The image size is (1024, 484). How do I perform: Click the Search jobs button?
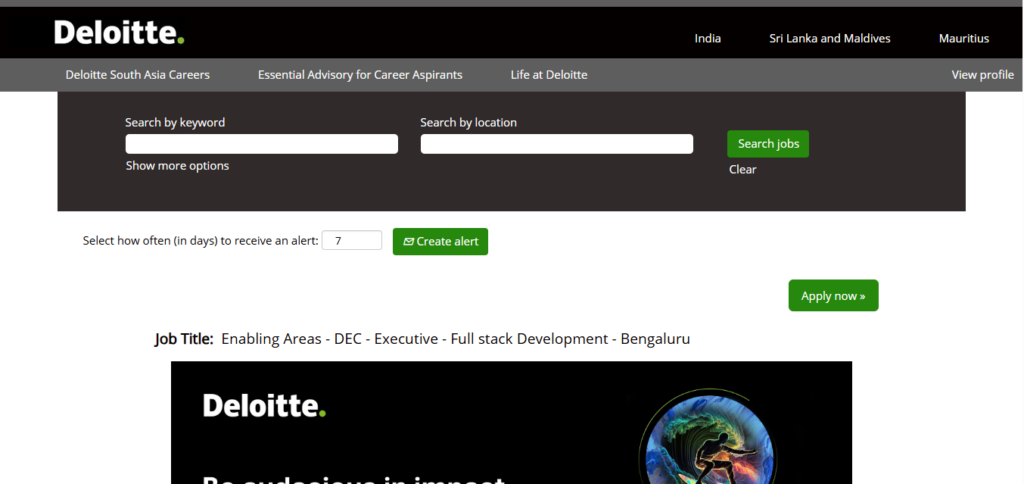coord(768,144)
